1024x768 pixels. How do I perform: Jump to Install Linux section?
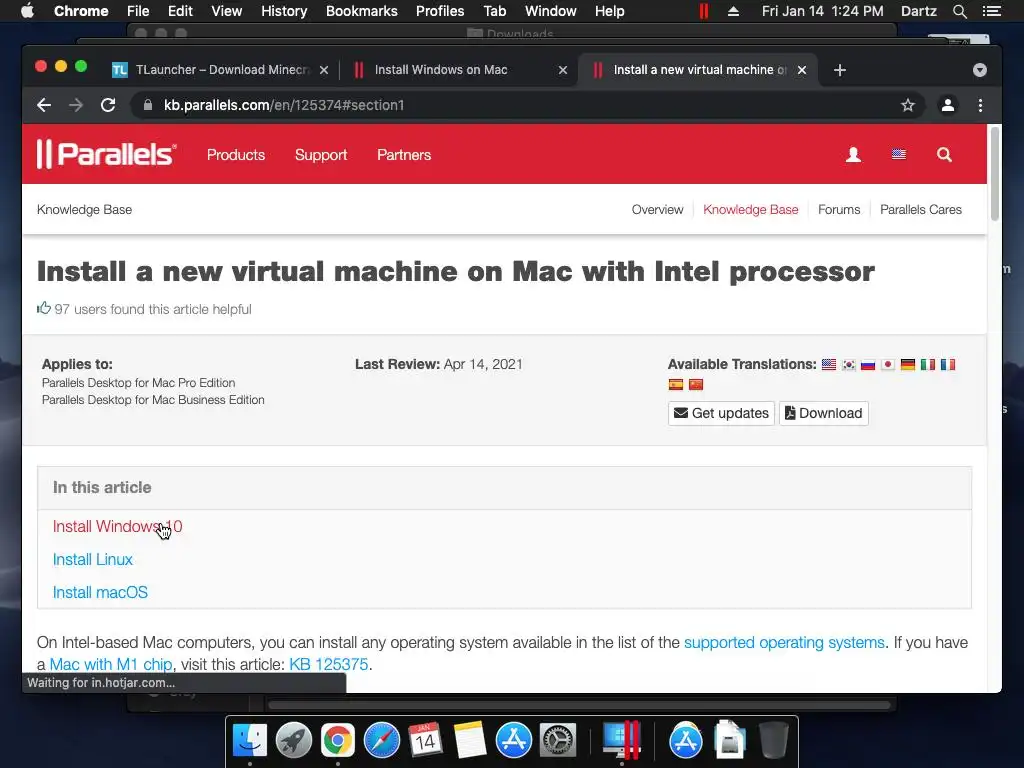point(93,560)
